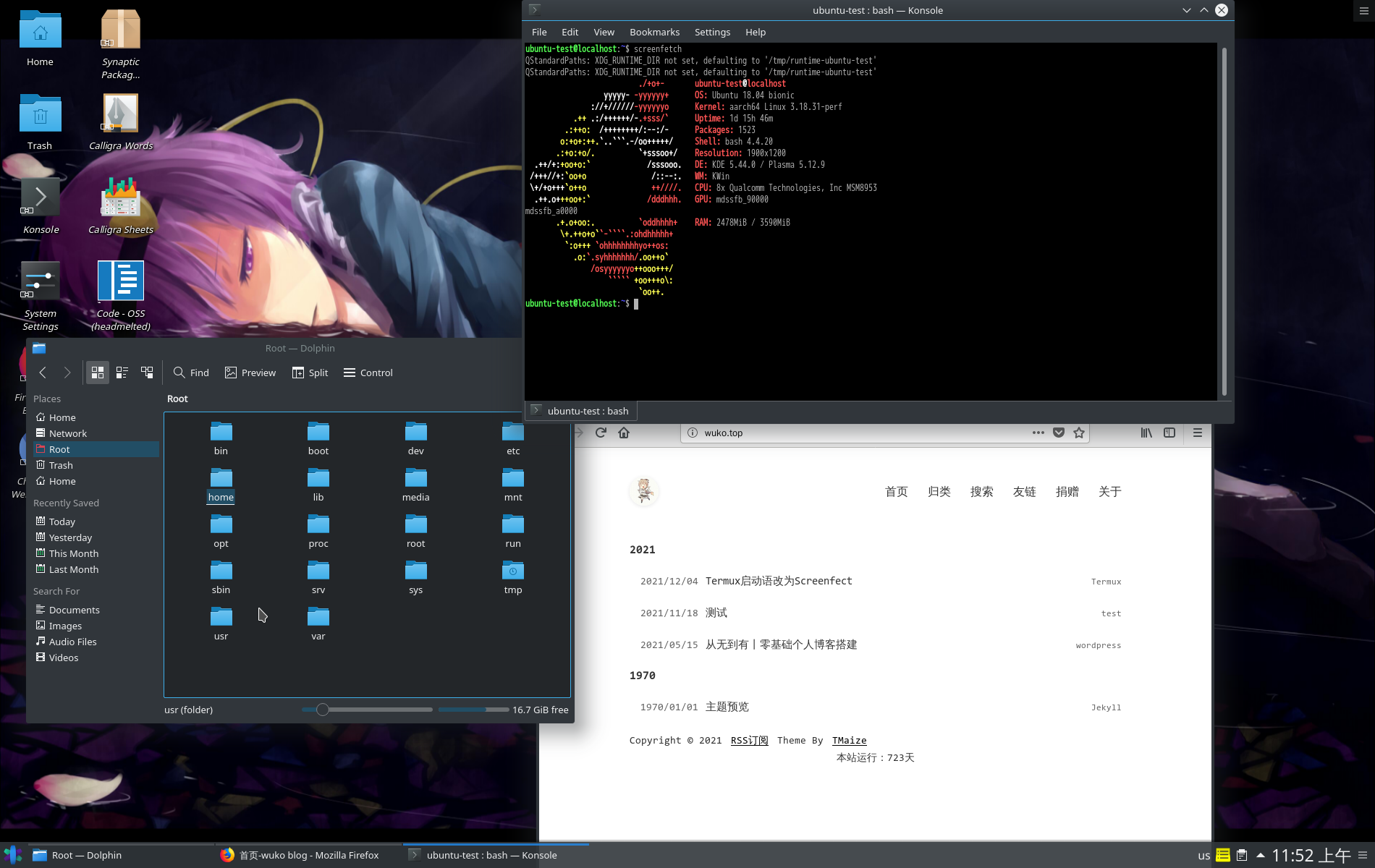Select the ubuntu-test bash tab
Viewport: 1375px width, 868px height.
click(580, 410)
